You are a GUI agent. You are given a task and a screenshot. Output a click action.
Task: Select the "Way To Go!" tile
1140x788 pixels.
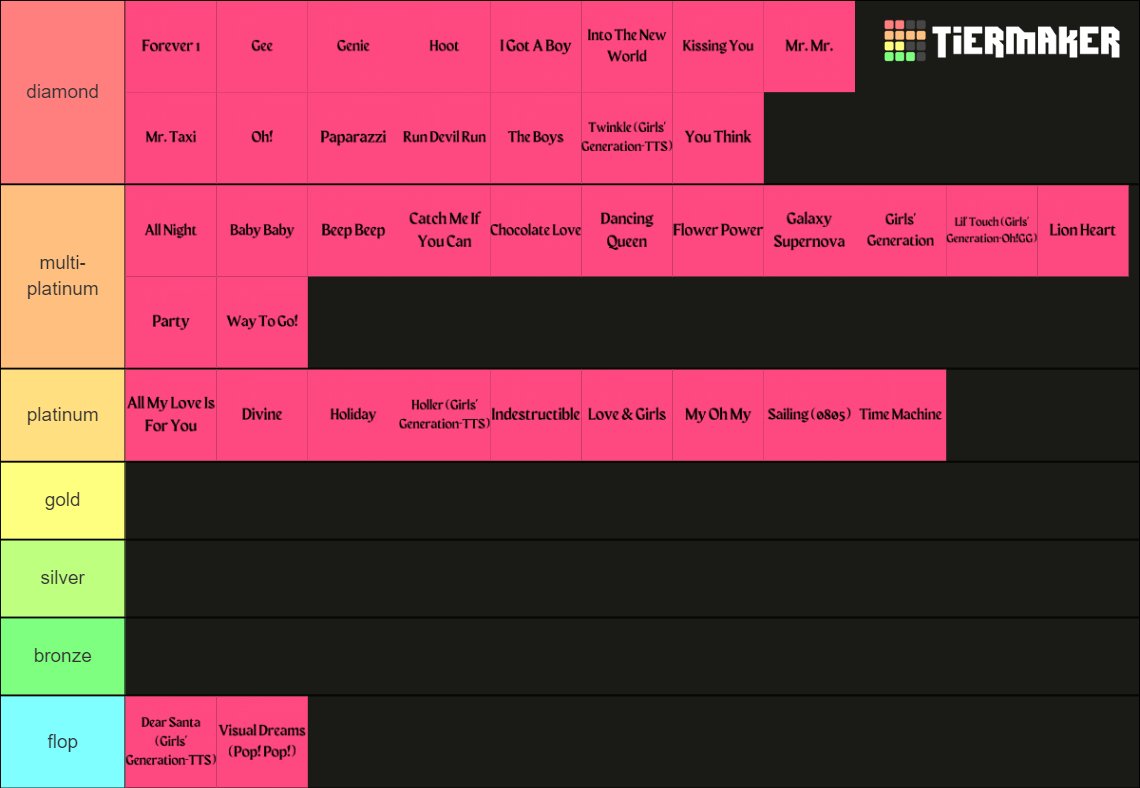click(x=262, y=321)
